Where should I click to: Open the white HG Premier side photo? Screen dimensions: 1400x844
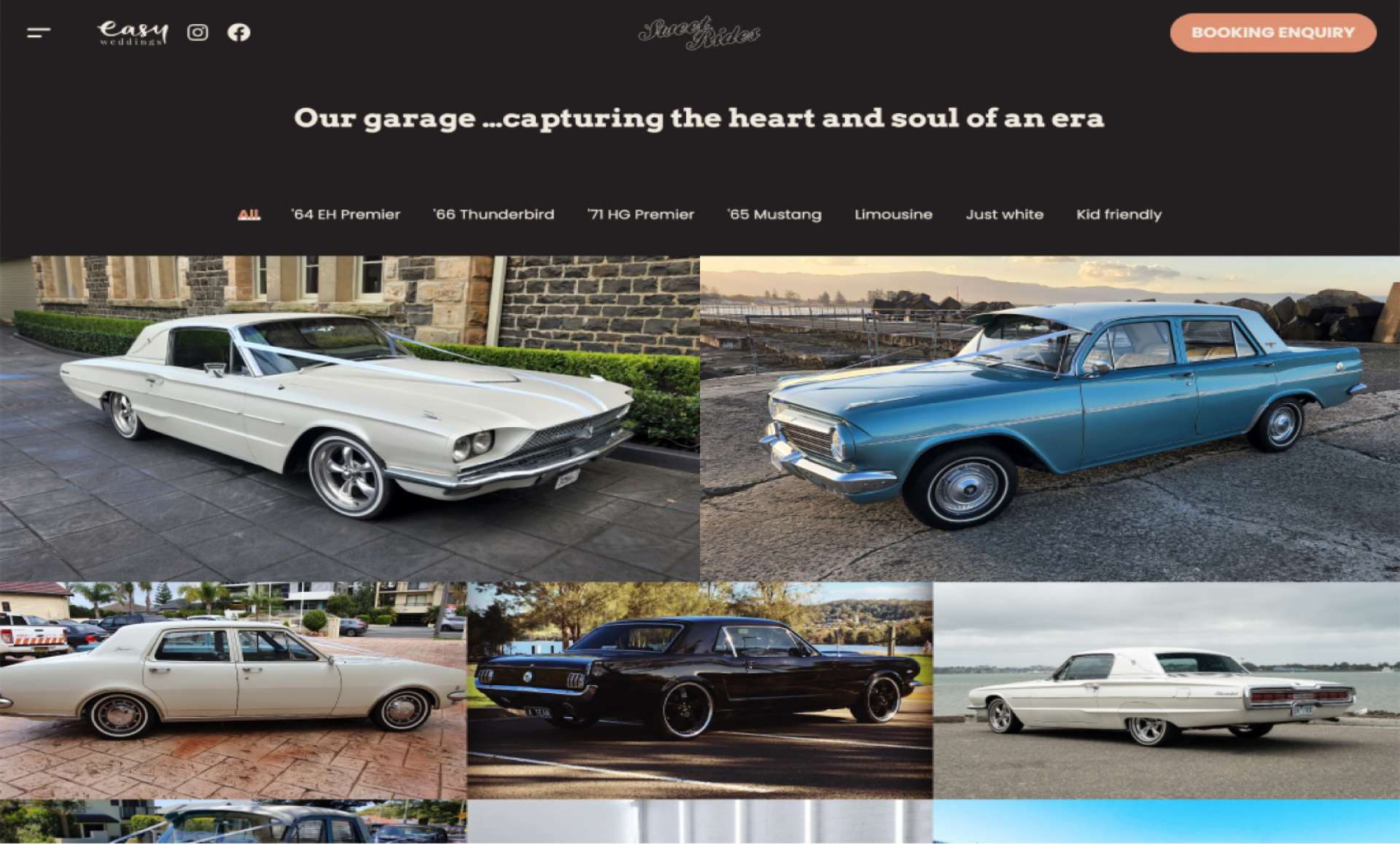click(233, 690)
